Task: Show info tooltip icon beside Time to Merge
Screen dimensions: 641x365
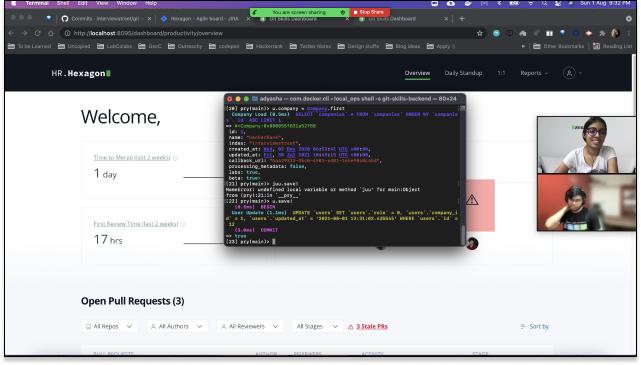Action: click(x=175, y=158)
